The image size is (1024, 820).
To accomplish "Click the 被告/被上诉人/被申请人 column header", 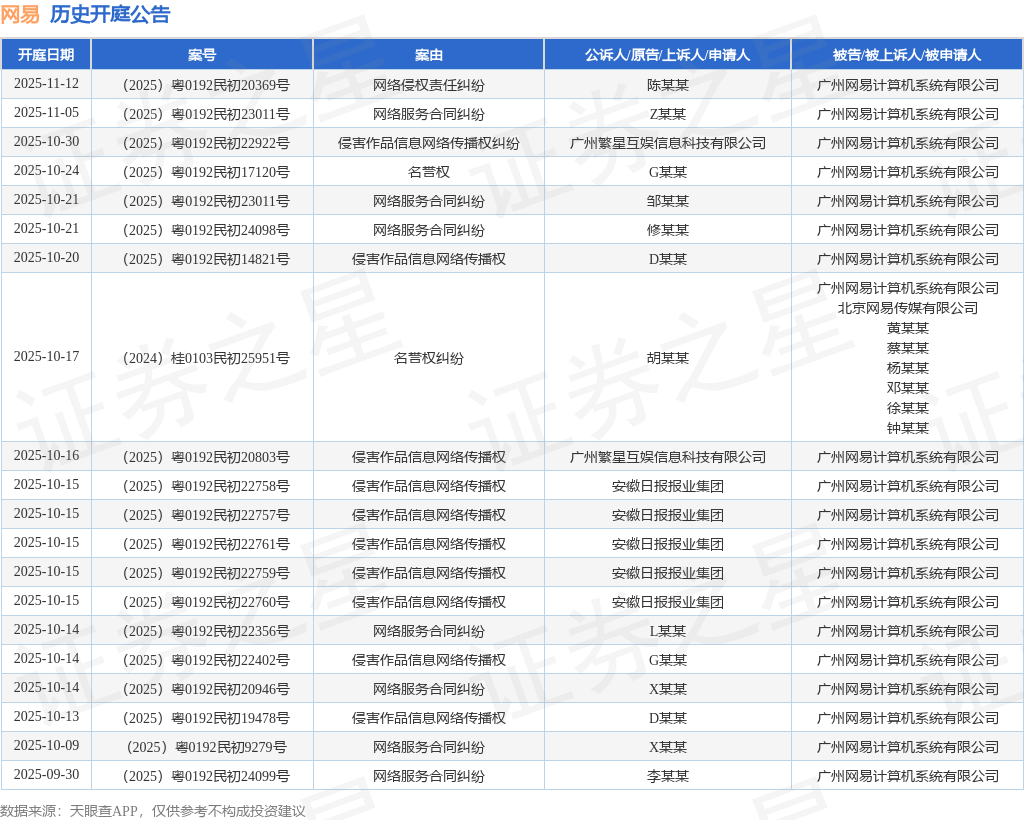I will (x=907, y=55).
